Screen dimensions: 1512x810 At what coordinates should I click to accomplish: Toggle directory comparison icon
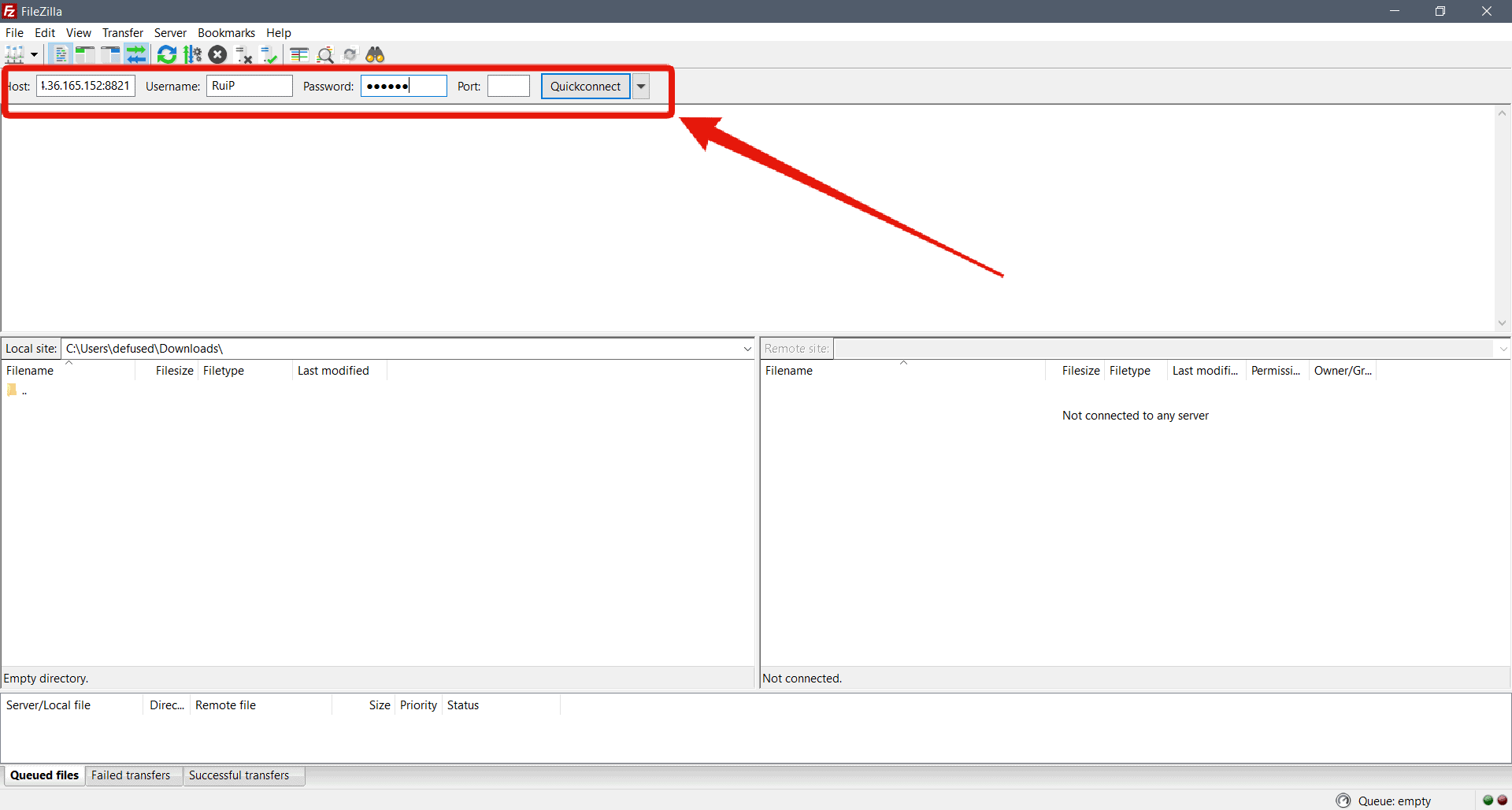click(325, 54)
